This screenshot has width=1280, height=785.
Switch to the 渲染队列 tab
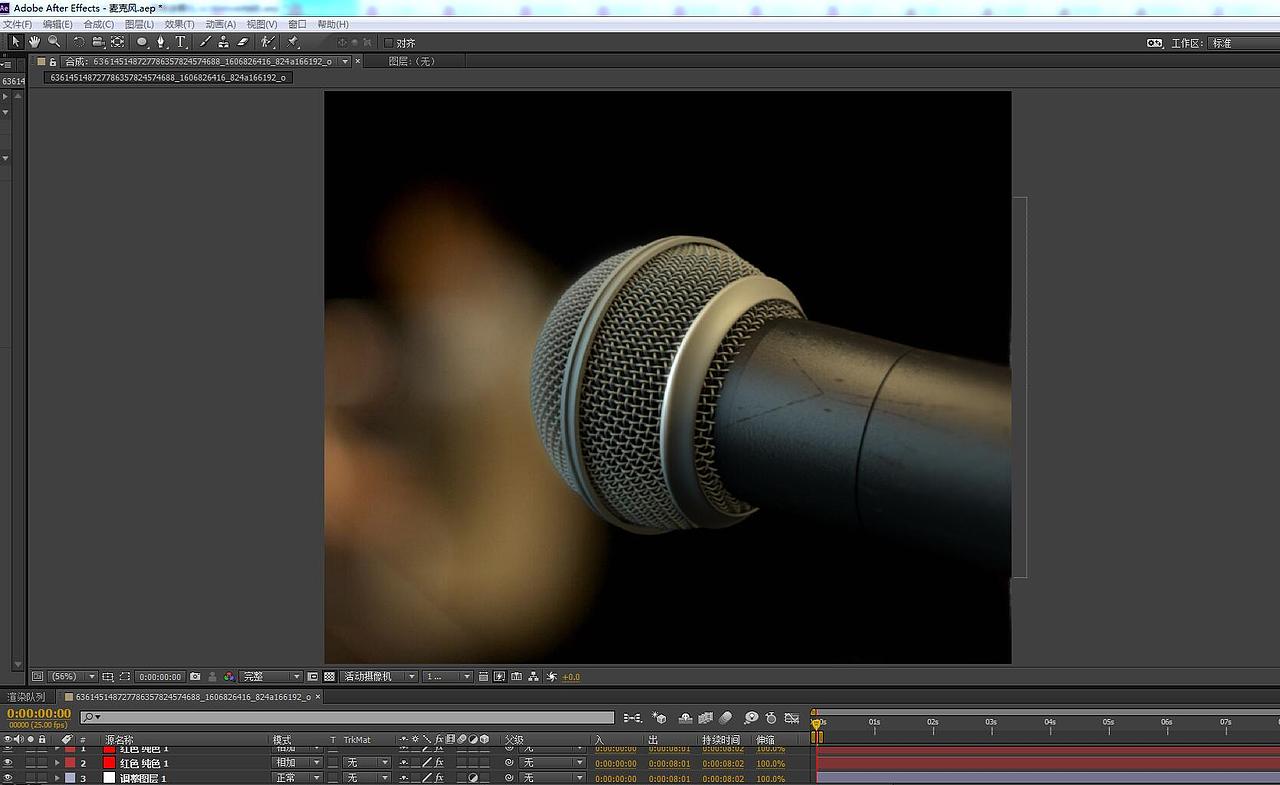click(26, 697)
